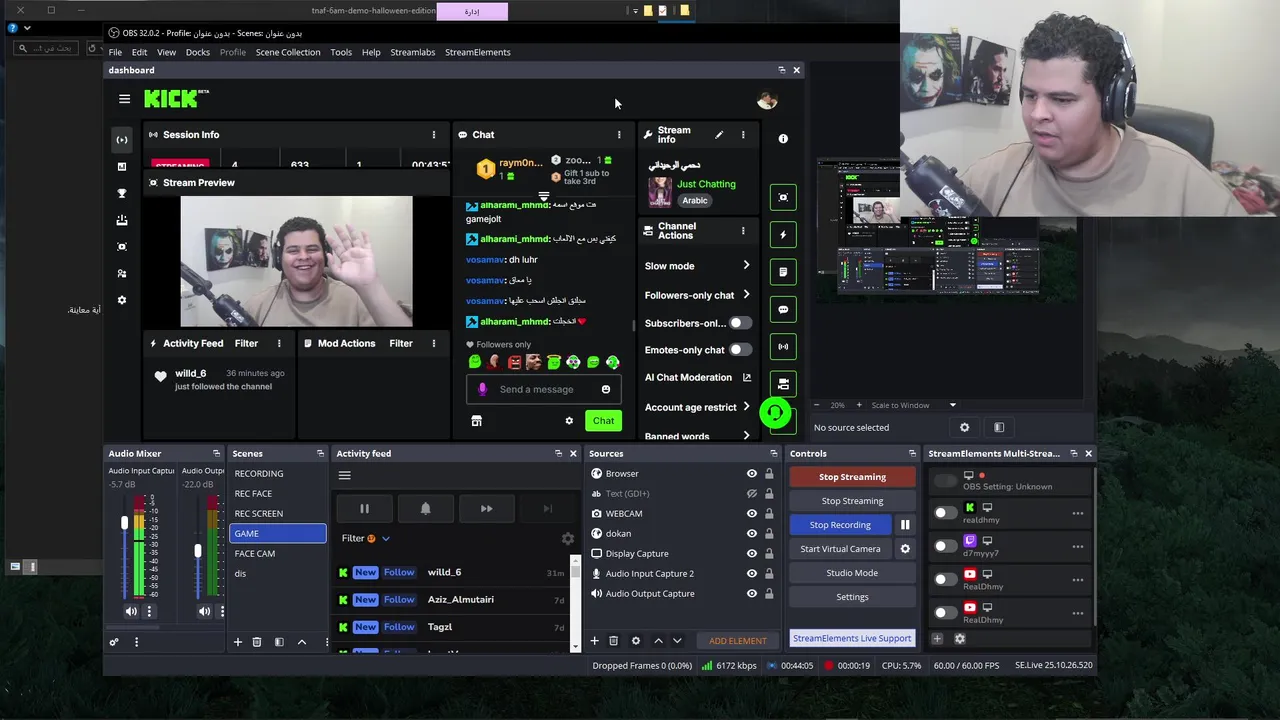Click Stop Recording button
Viewport: 1280px width, 720px height.
pyautogui.click(x=840, y=525)
